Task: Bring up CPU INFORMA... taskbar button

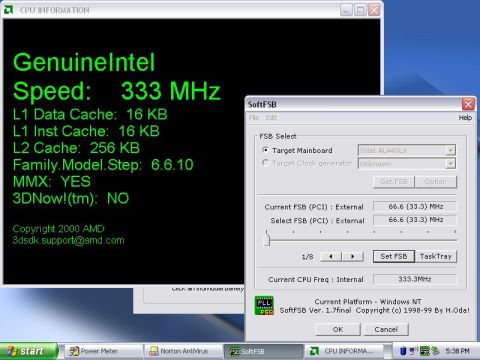Action: point(344,351)
